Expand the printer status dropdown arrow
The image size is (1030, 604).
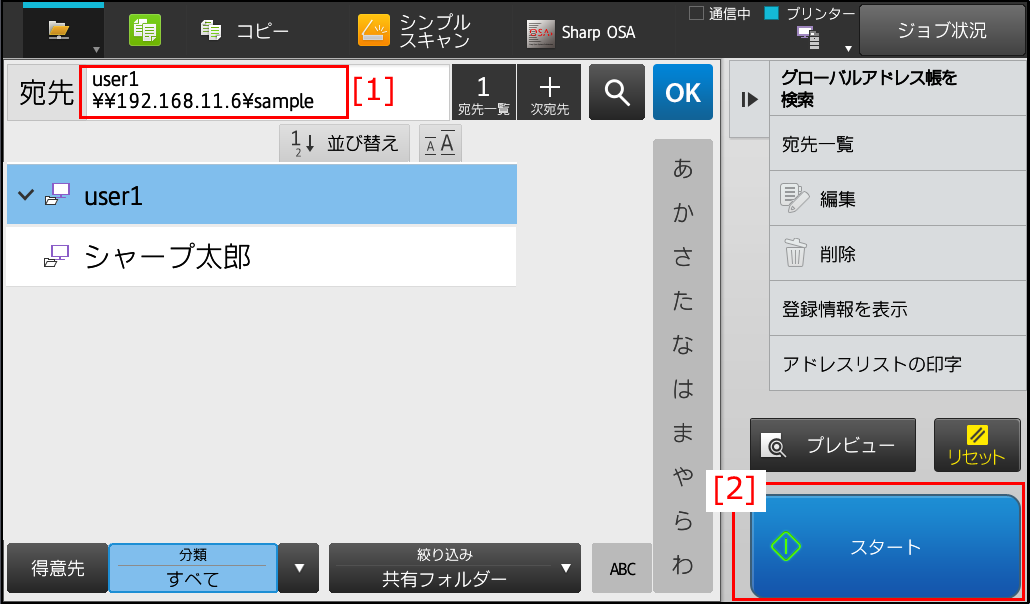tap(848, 49)
